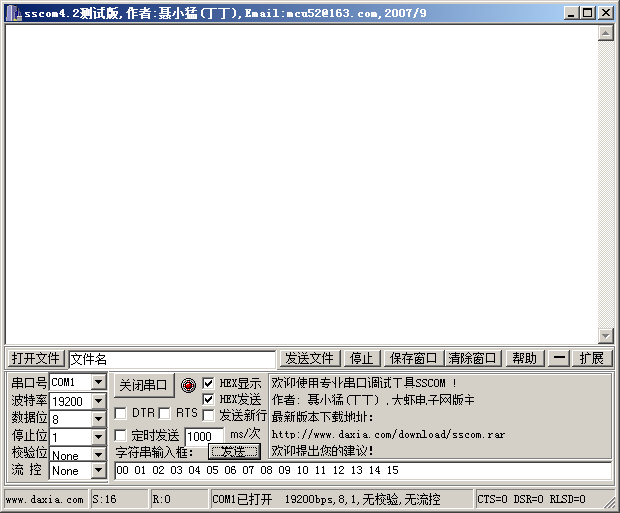Click the R:0 received counter

(x=162, y=500)
